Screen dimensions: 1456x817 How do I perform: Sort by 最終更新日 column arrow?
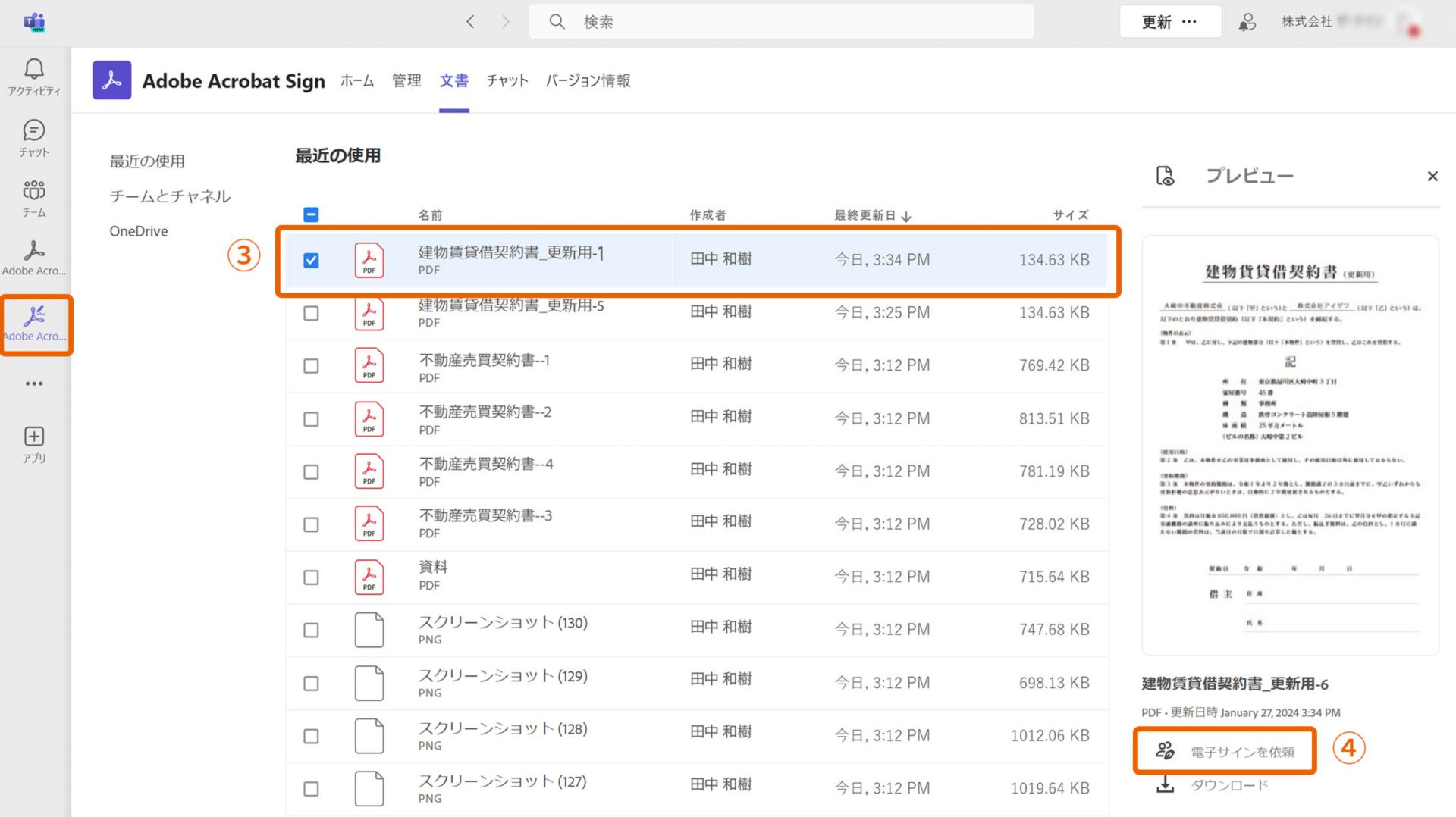click(906, 216)
